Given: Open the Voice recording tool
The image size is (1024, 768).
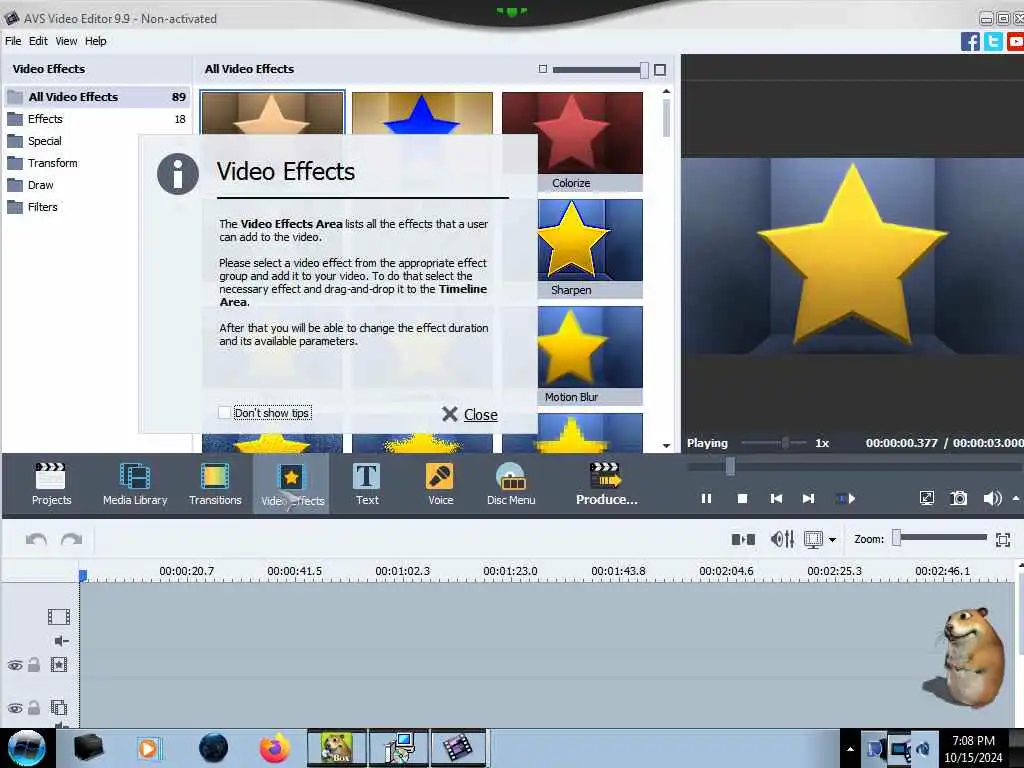Looking at the screenshot, I should (440, 484).
